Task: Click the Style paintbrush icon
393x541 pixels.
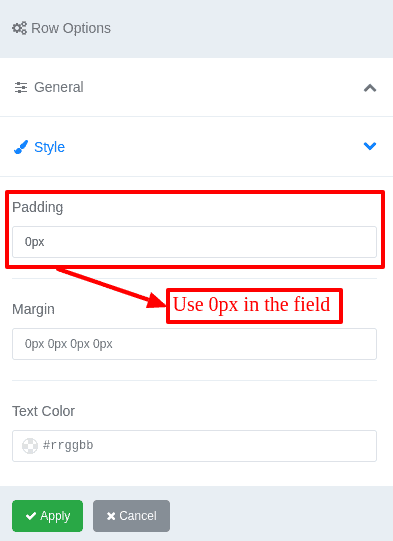Action: (21, 147)
